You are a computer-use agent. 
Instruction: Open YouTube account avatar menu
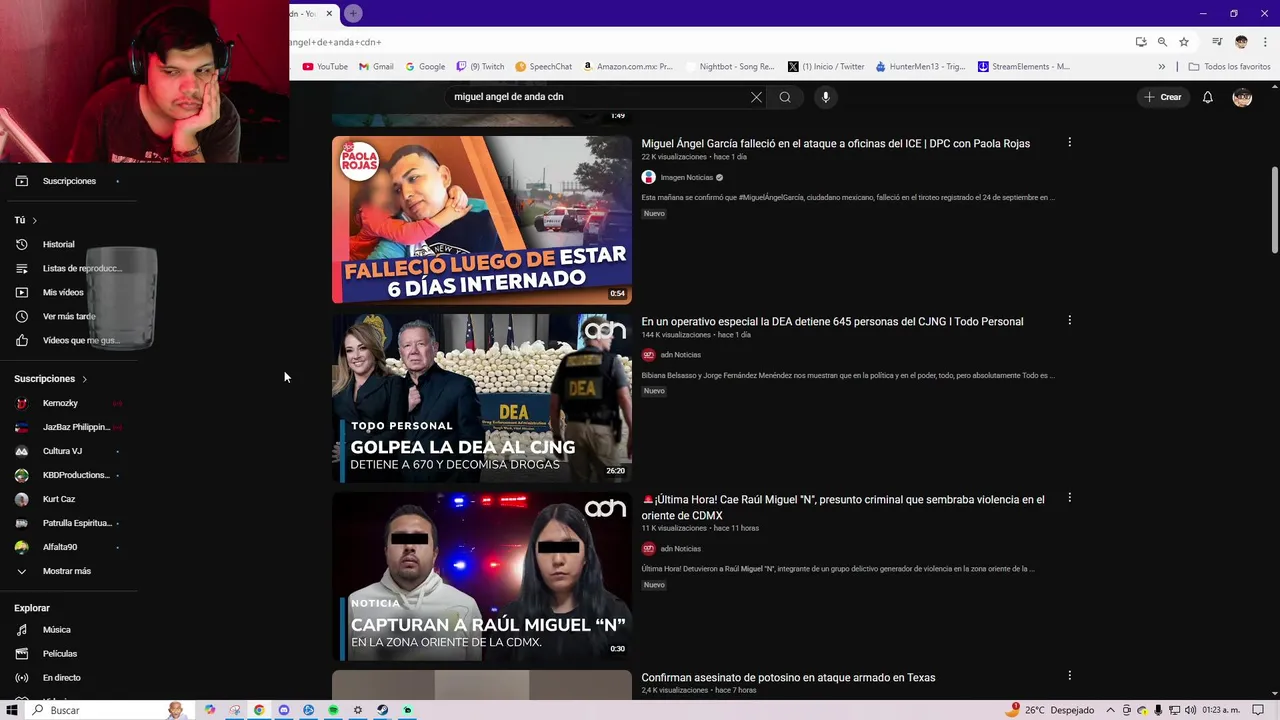coord(1242,97)
